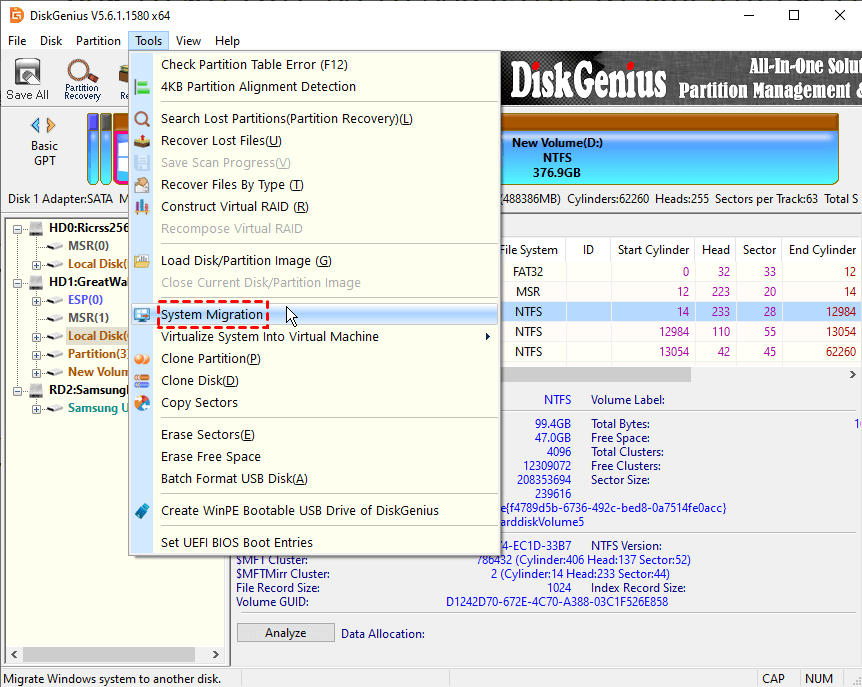Click the tree panel horizontal scrollbar thumb
862x687 pixels.
[x=109, y=655]
